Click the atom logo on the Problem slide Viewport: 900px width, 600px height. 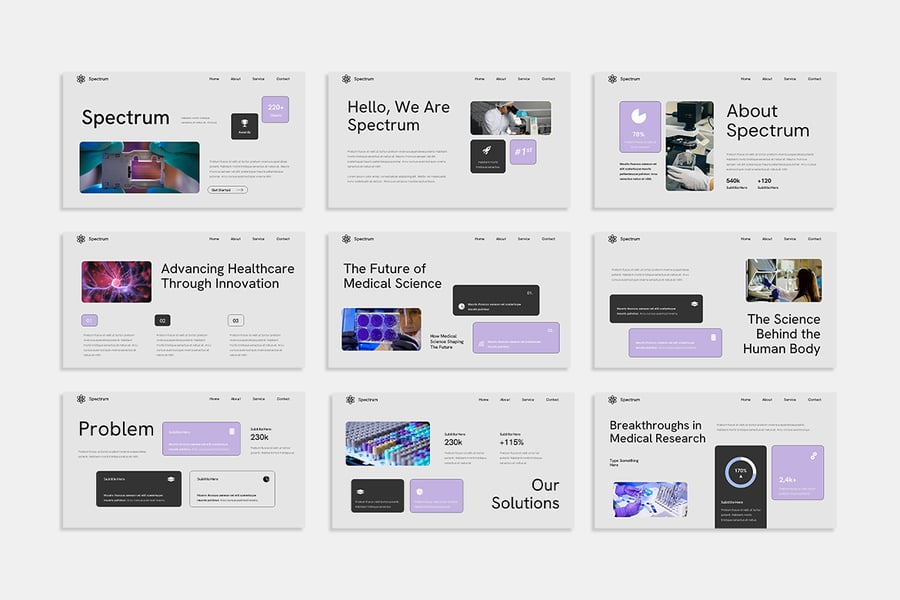(81, 399)
